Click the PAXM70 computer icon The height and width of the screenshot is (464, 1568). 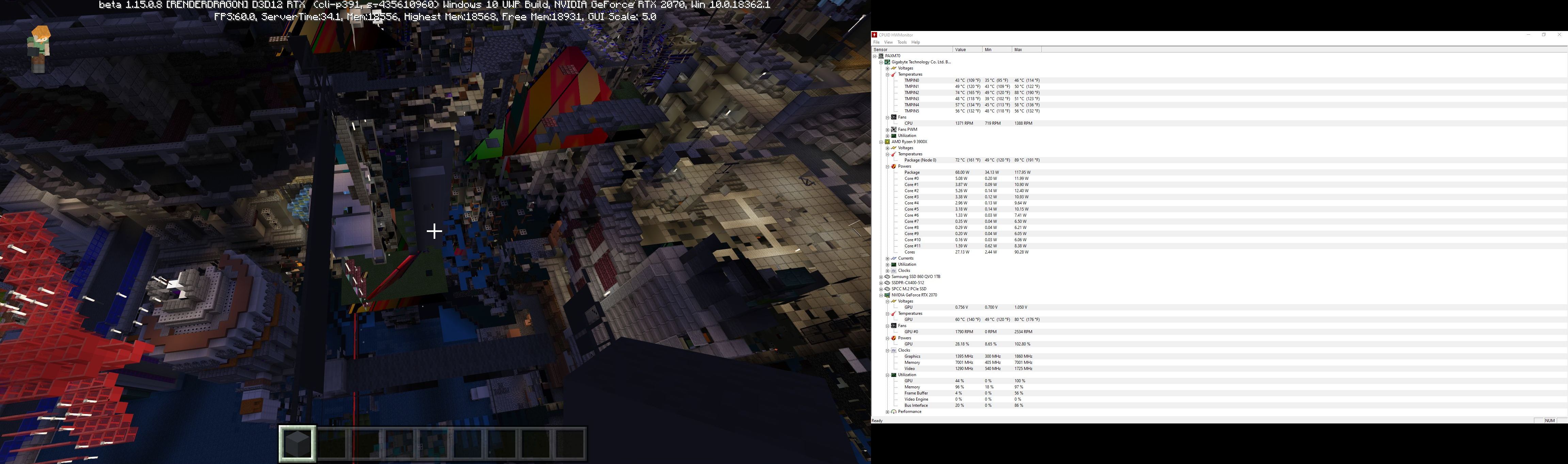point(881,56)
